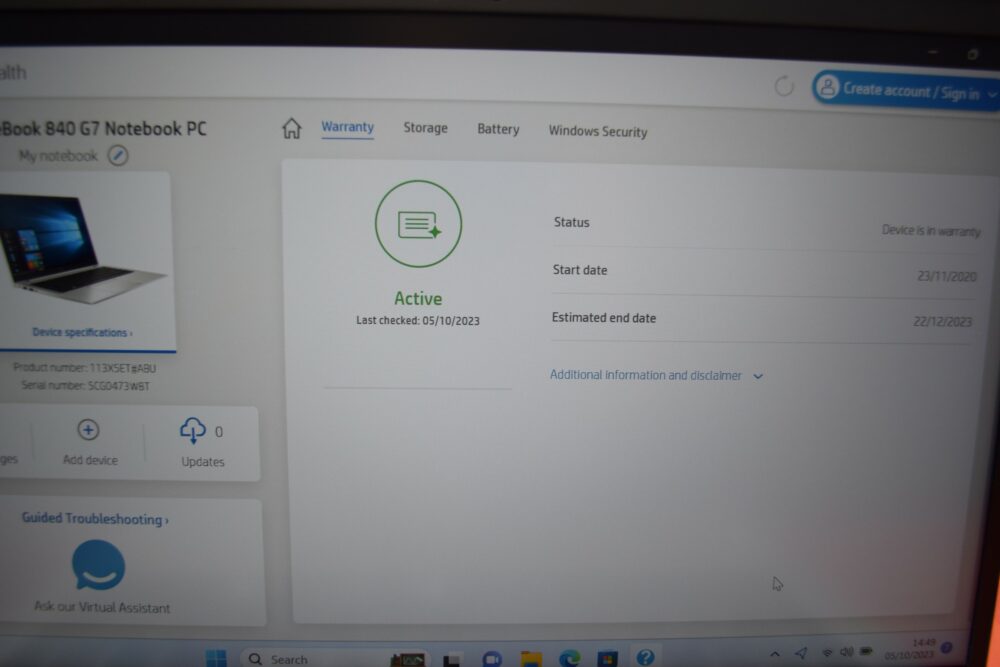Switch to the Warranty tab
This screenshot has height=667, width=1000.
(x=348, y=127)
